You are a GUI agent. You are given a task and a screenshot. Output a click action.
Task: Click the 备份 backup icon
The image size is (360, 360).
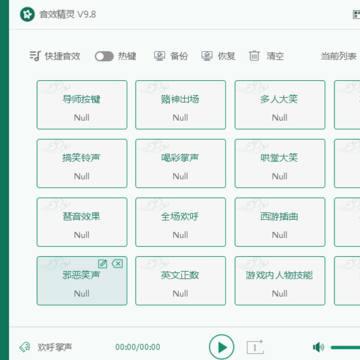[160, 56]
